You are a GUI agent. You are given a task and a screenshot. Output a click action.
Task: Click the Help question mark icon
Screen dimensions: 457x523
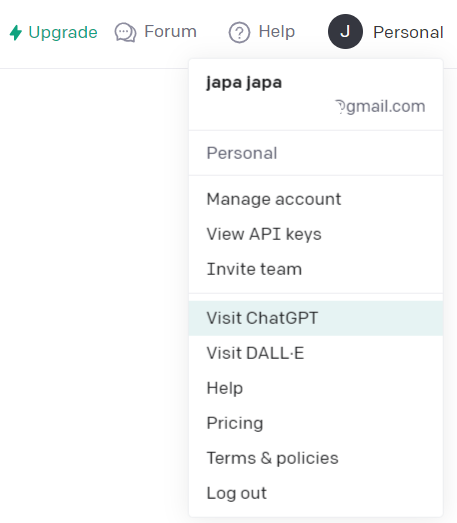pos(239,33)
